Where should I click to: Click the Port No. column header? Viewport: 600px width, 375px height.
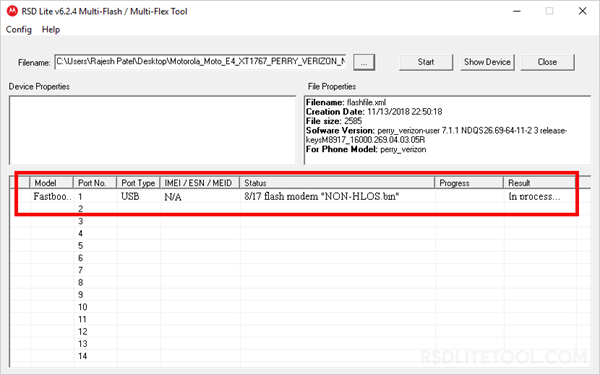(x=95, y=183)
